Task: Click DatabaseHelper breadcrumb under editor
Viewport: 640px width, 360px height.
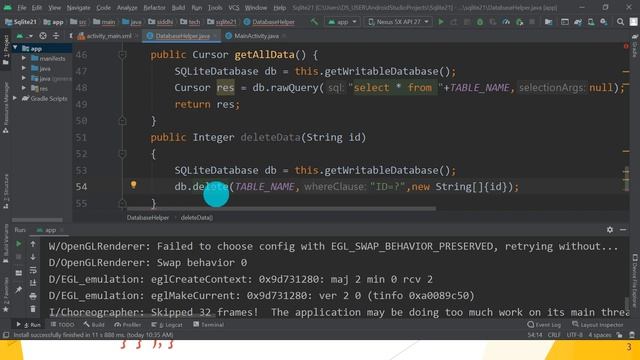Action: [148, 218]
